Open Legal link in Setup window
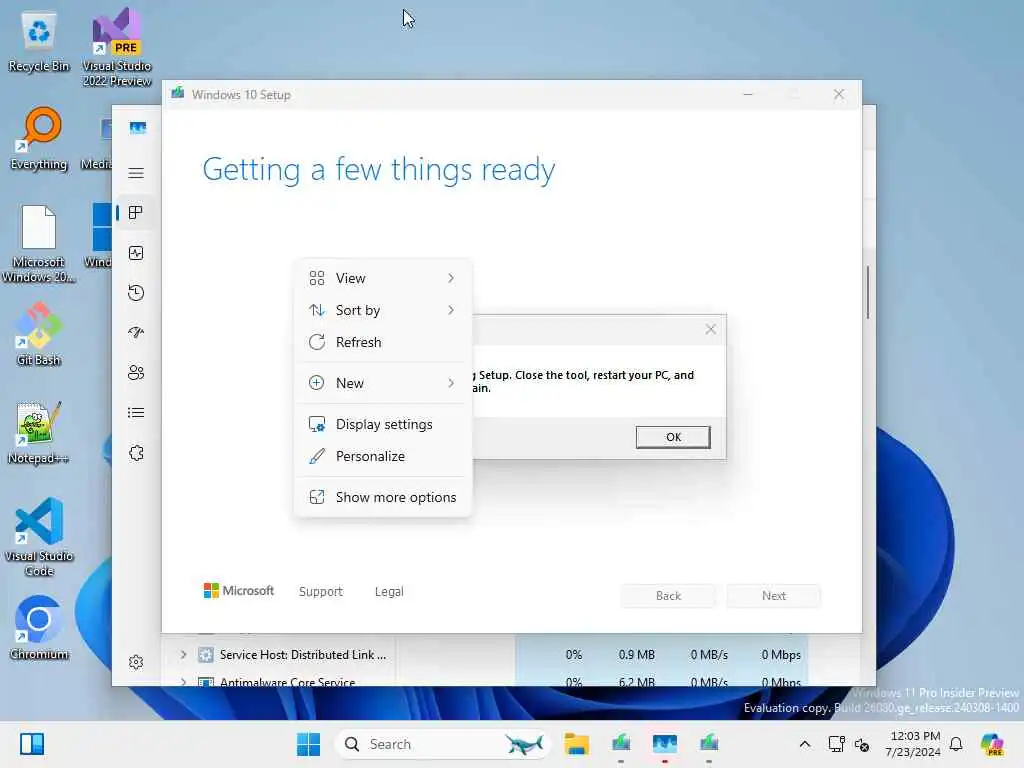1024x768 pixels. 389,592
